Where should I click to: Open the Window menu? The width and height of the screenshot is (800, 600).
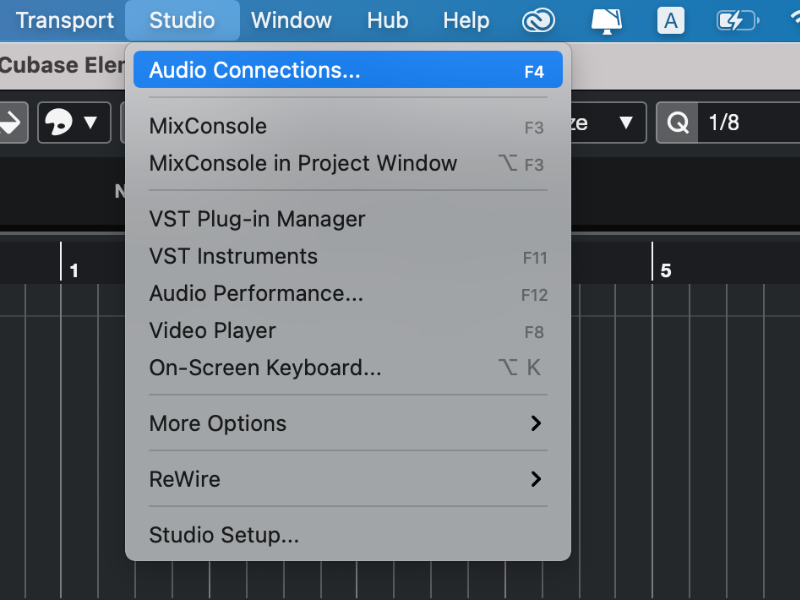click(x=291, y=20)
